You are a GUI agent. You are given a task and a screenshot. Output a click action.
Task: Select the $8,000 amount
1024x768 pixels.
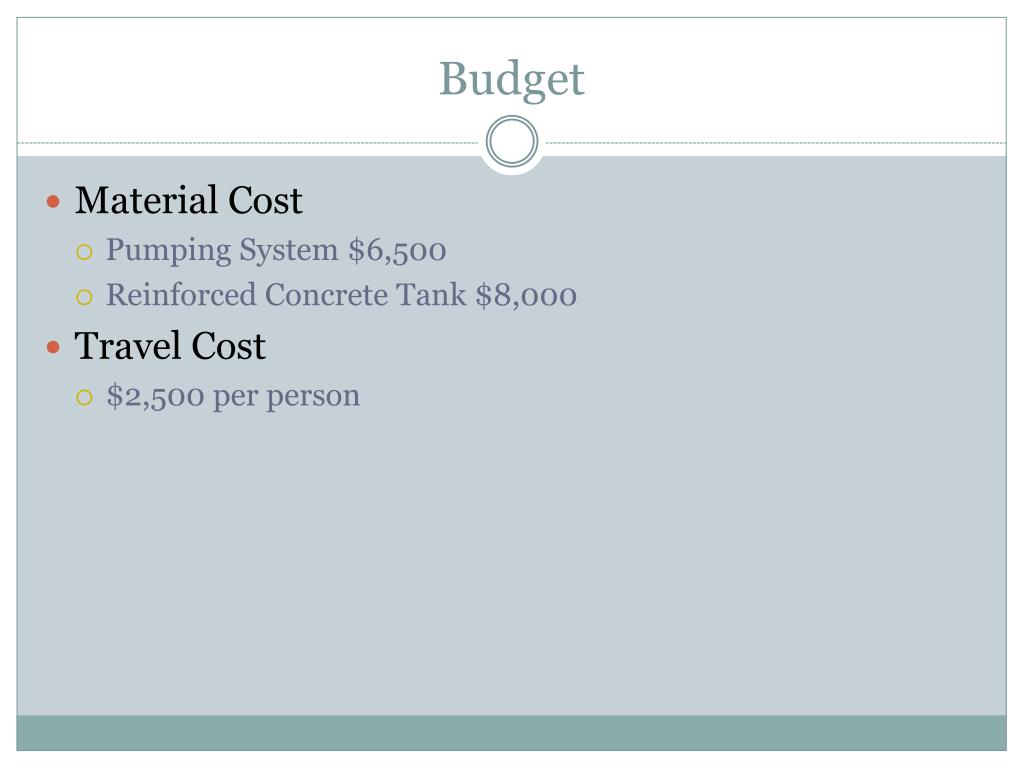click(x=526, y=295)
